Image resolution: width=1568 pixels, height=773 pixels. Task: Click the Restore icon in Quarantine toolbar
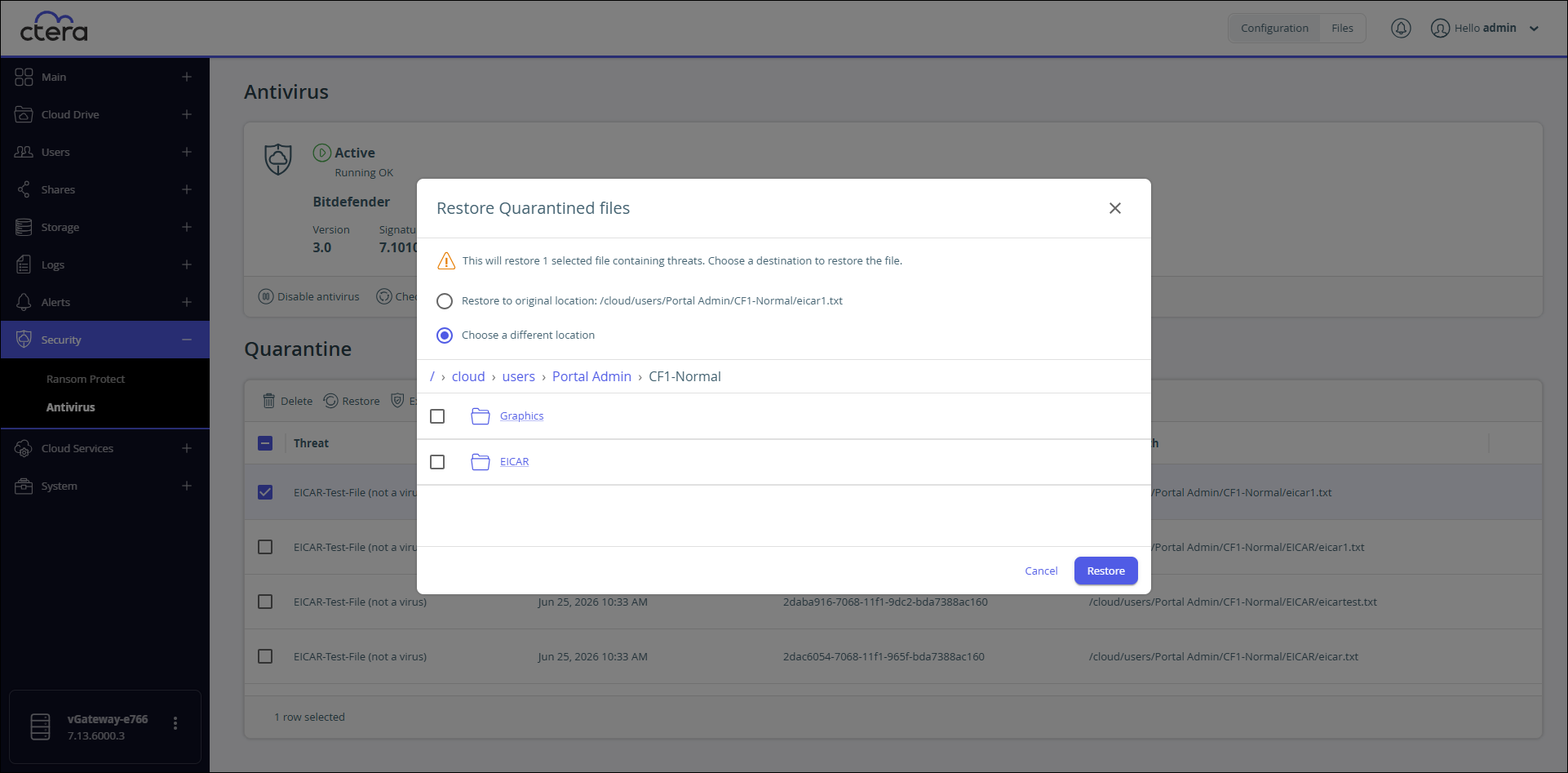330,401
